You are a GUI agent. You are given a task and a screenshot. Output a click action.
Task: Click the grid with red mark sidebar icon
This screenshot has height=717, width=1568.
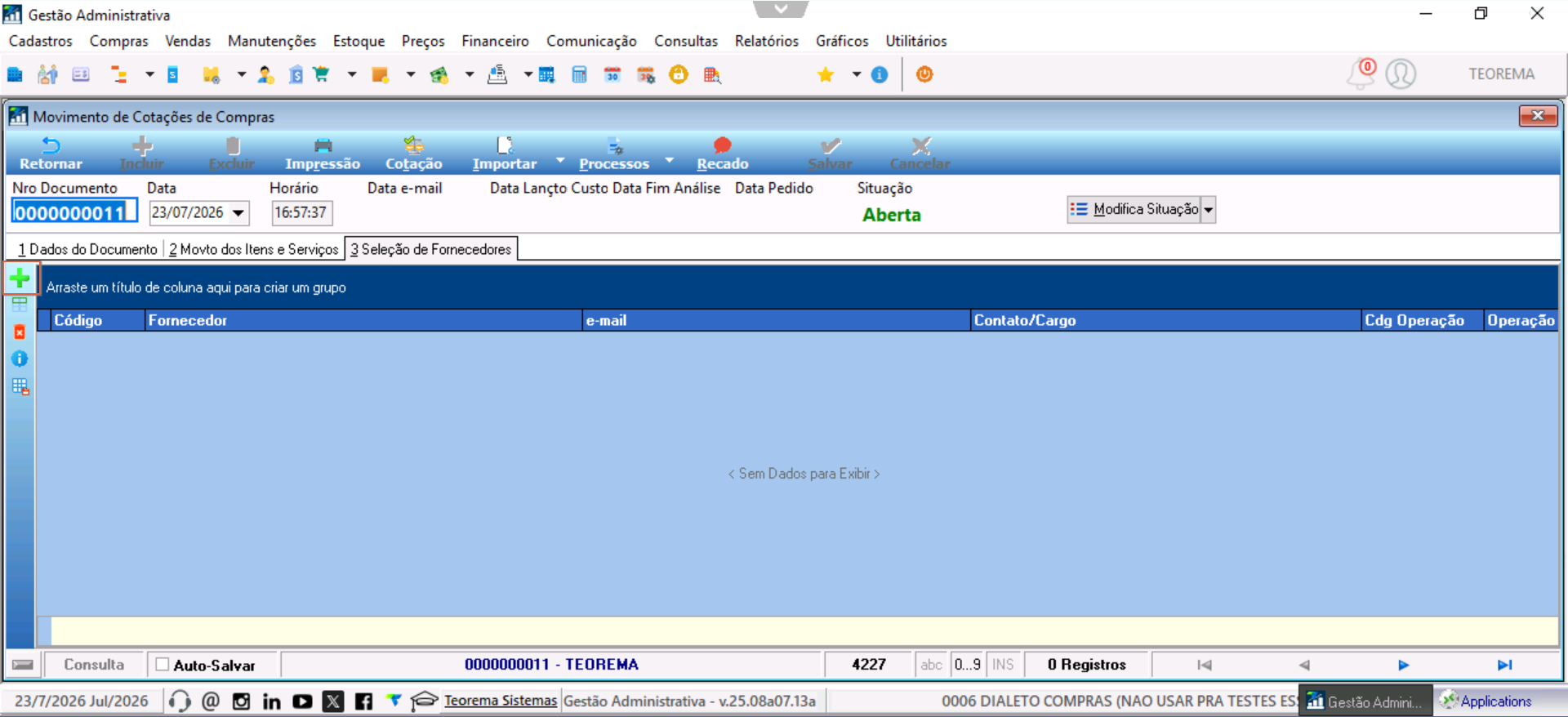pos(20,386)
